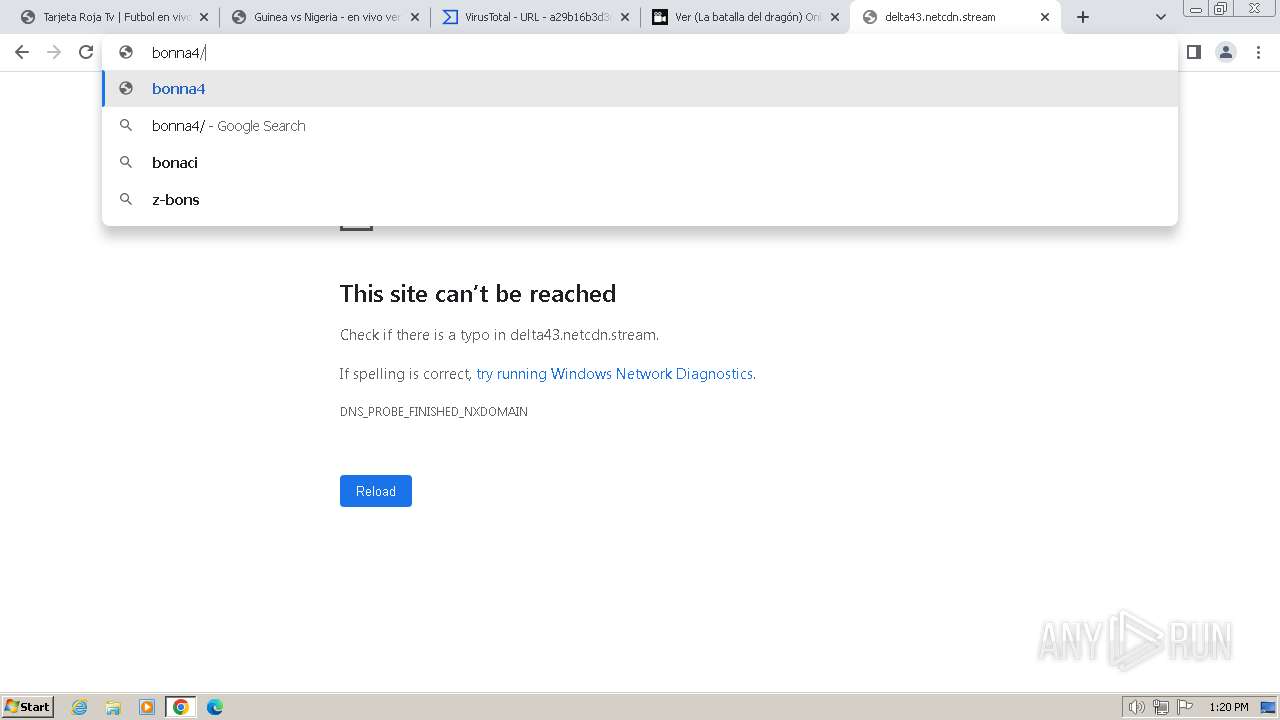
Task: Open the tab search chevron in the title bar
Action: [1160, 17]
